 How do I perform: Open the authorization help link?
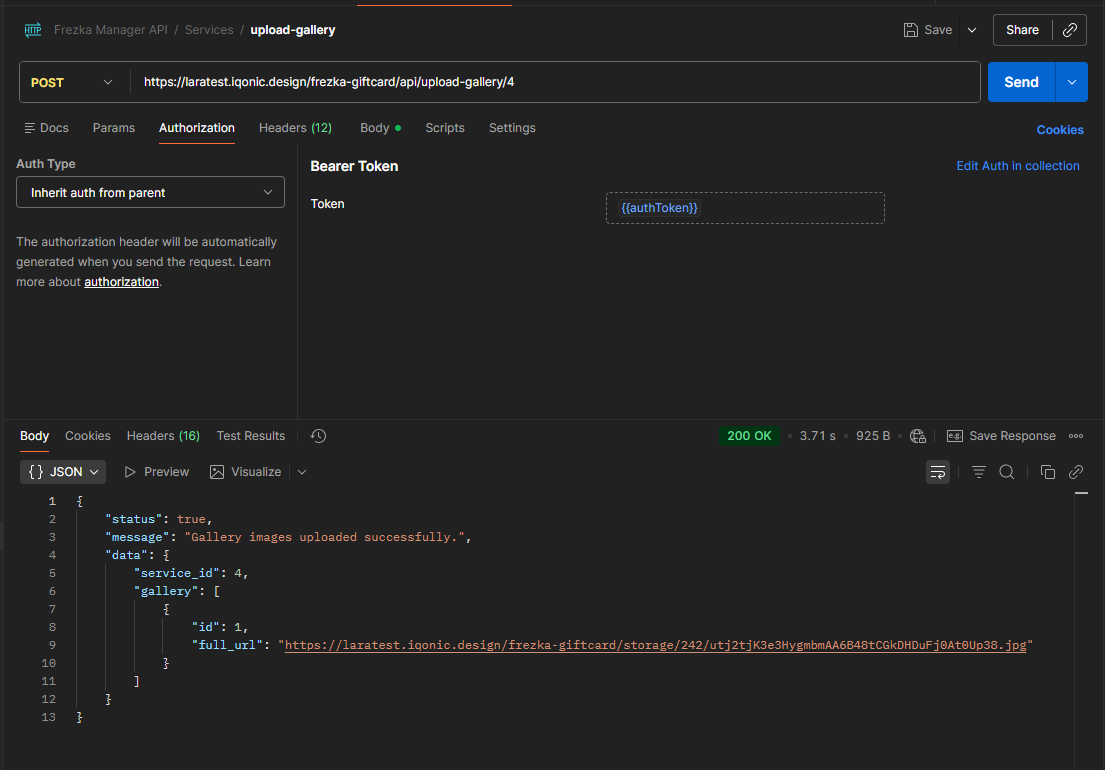tap(121, 282)
